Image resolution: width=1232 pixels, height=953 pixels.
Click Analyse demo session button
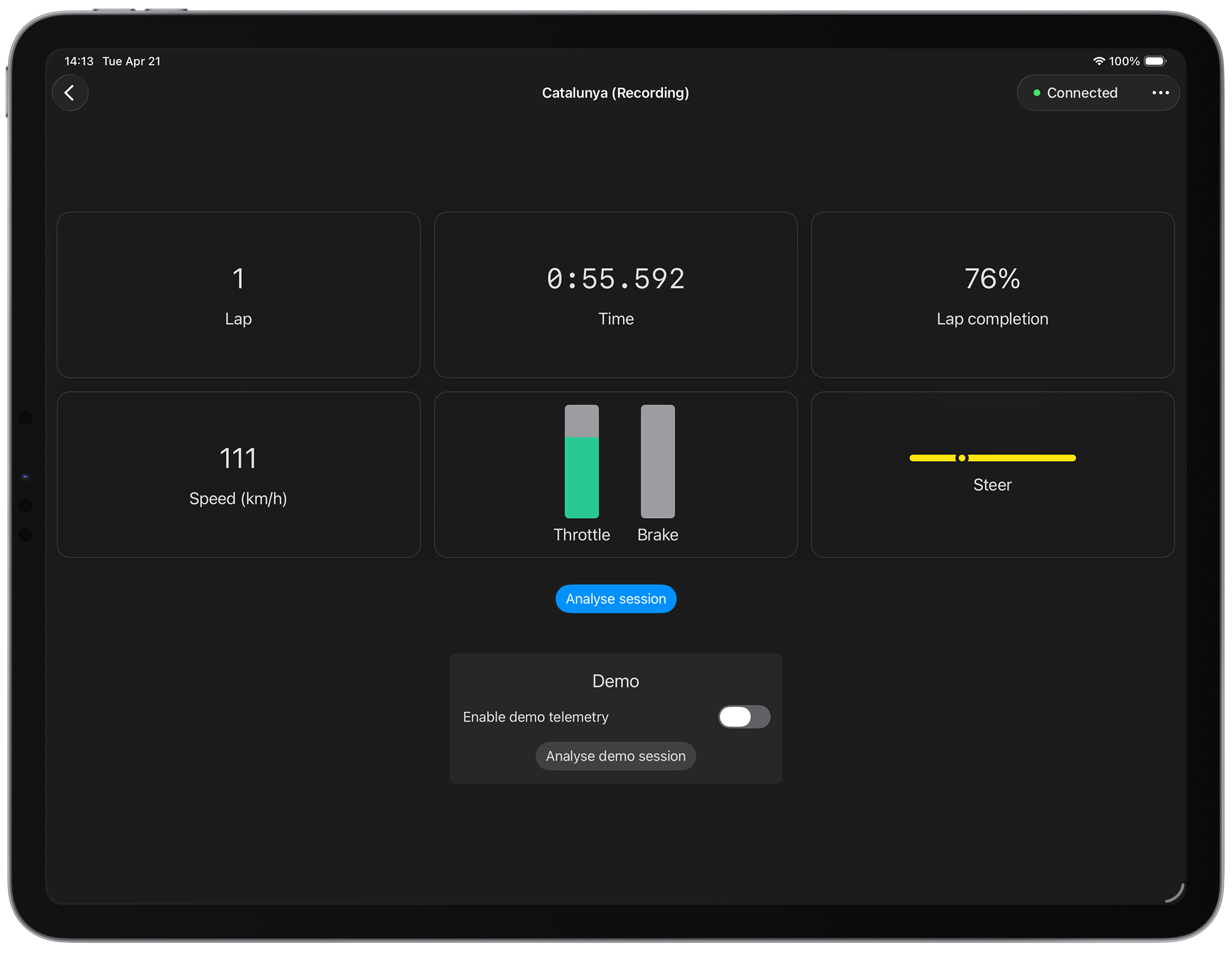coord(615,756)
